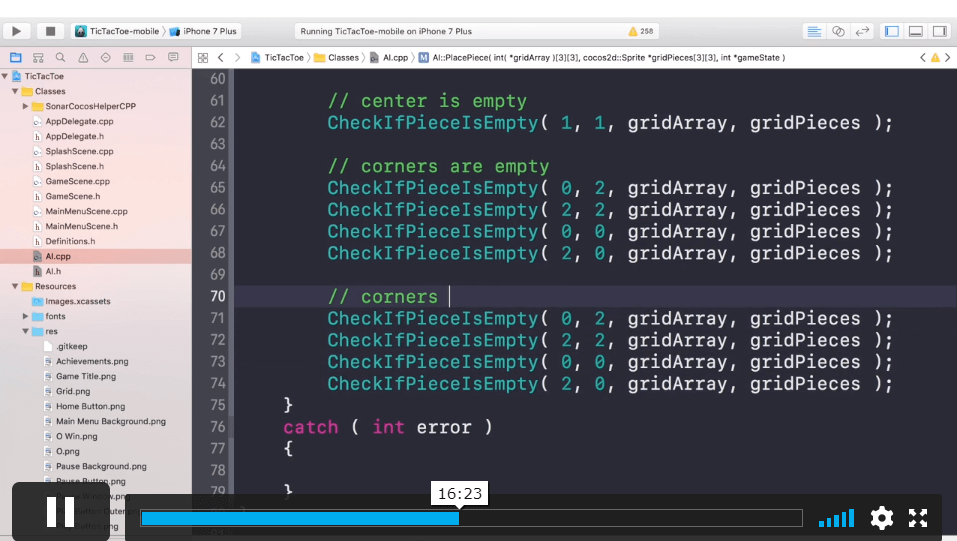Open the Project navigator tab
Image resolution: width=957 pixels, height=541 pixels.
16,57
